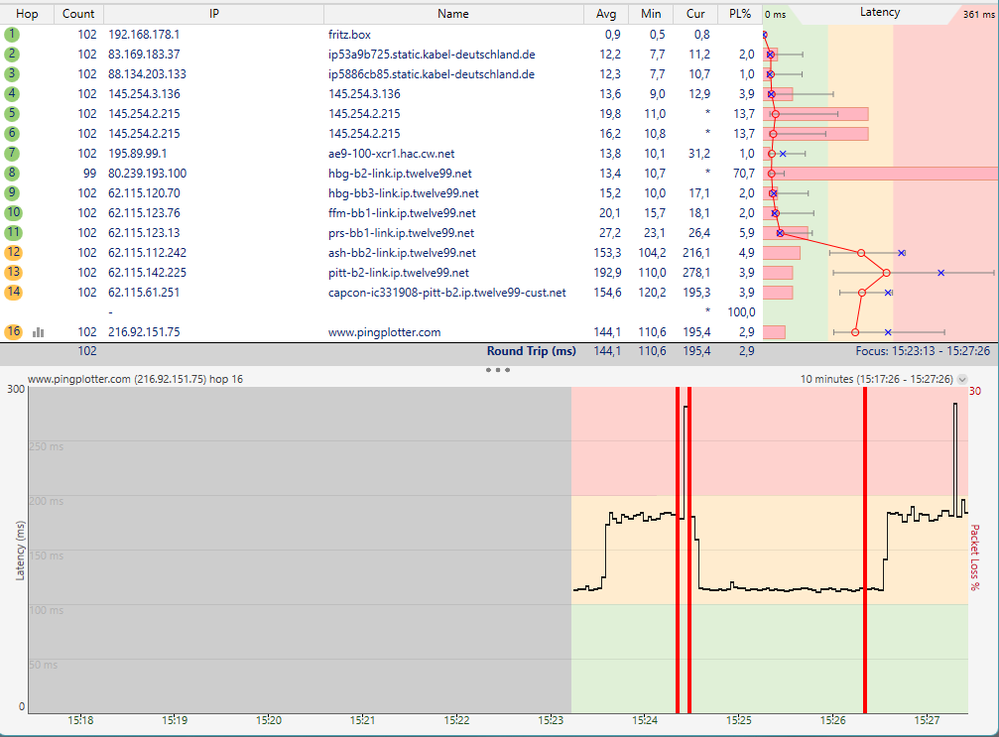This screenshot has width=999, height=737.
Task: Select ffm-bb1-link.ip.twelve99.net hop name
Action: point(402,212)
